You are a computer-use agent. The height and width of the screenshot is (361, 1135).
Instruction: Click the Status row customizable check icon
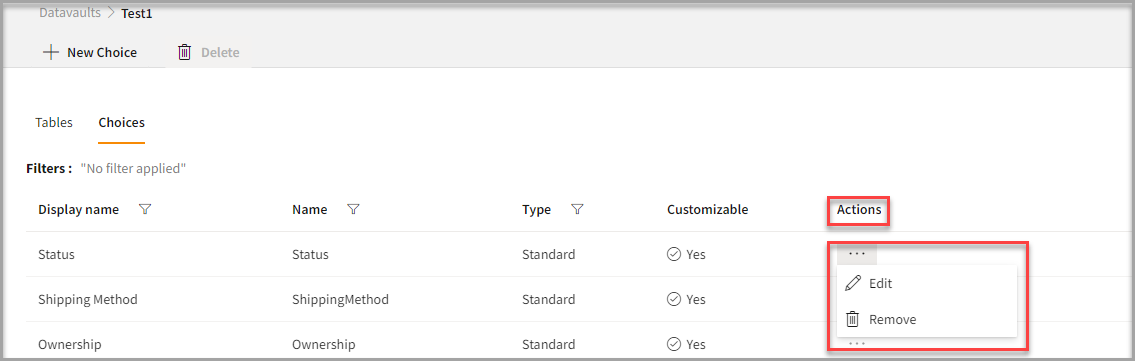pyautogui.click(x=674, y=255)
